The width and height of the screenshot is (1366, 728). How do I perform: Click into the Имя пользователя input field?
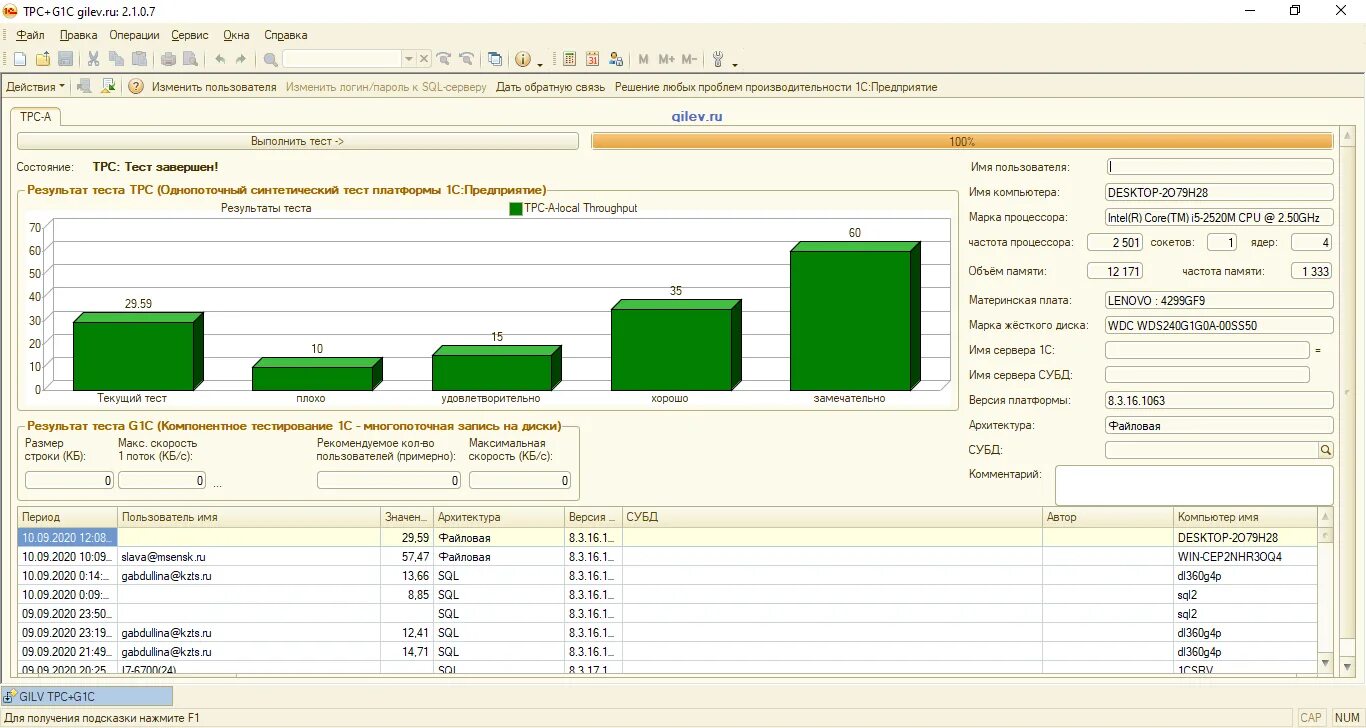[x=1219, y=167]
